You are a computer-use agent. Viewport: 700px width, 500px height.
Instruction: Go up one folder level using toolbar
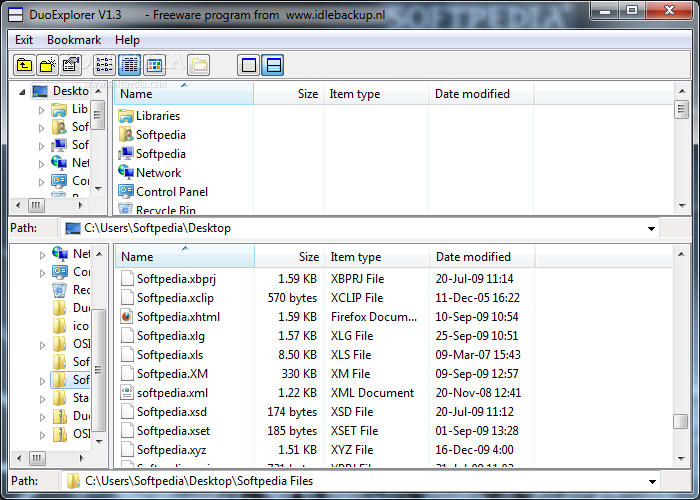(x=24, y=65)
